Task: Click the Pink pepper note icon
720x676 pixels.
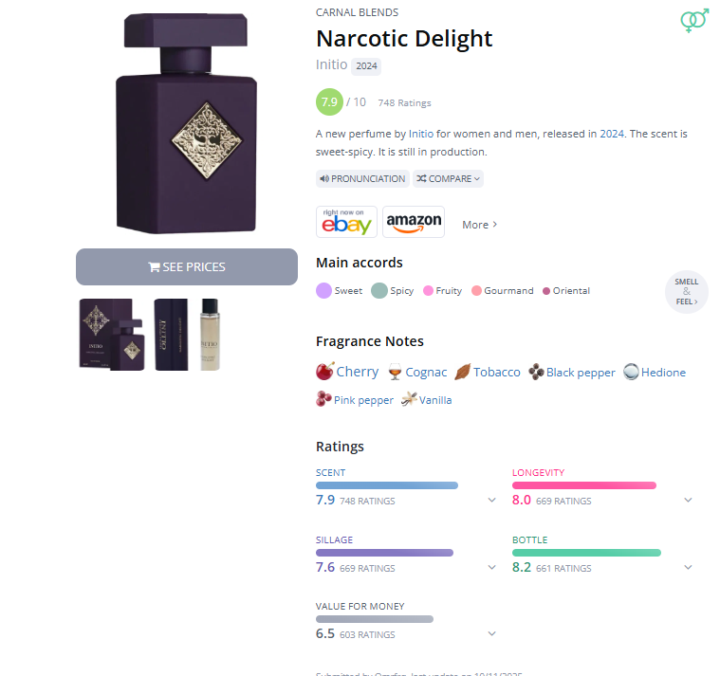Action: [324, 399]
